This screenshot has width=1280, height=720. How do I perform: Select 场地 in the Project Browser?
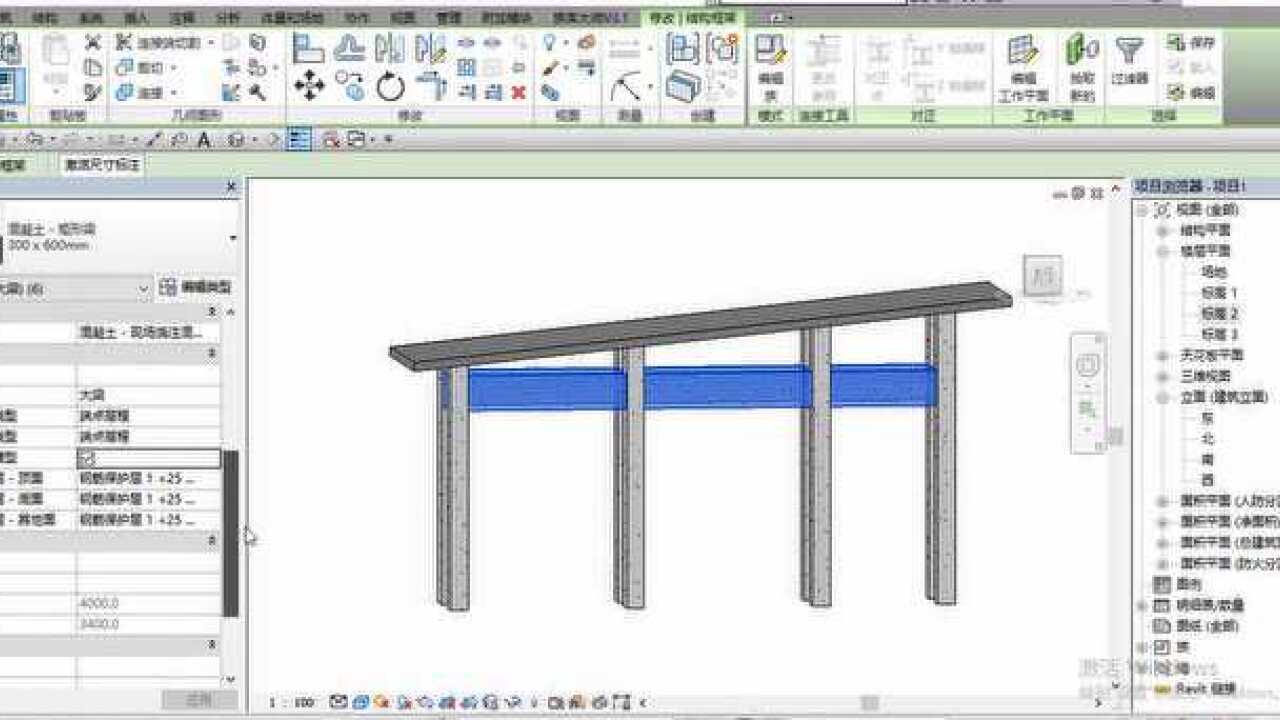(x=1213, y=272)
